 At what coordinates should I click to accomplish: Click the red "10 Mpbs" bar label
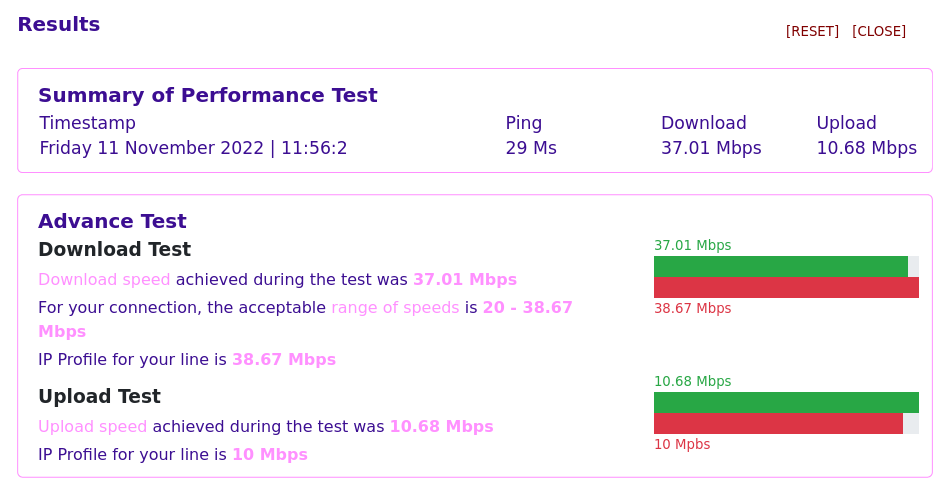click(x=682, y=445)
